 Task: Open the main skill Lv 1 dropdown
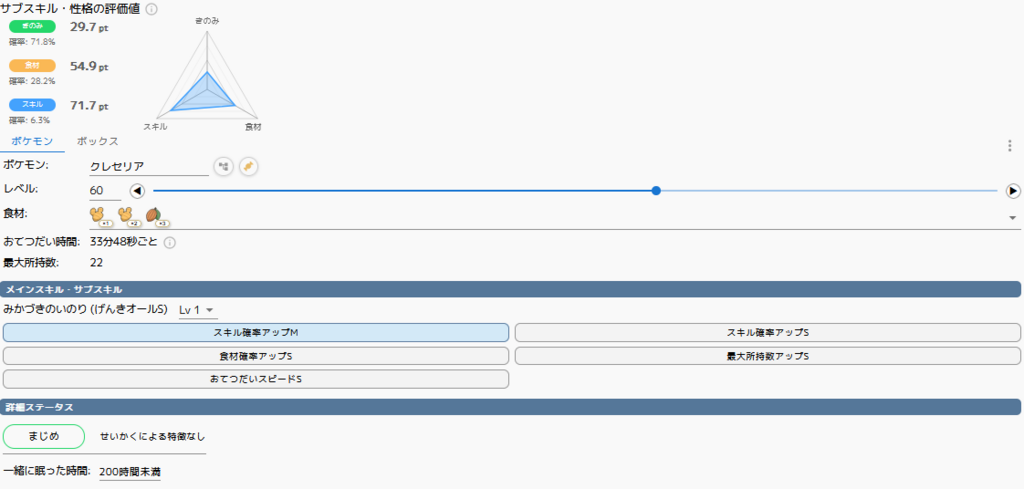(197, 310)
